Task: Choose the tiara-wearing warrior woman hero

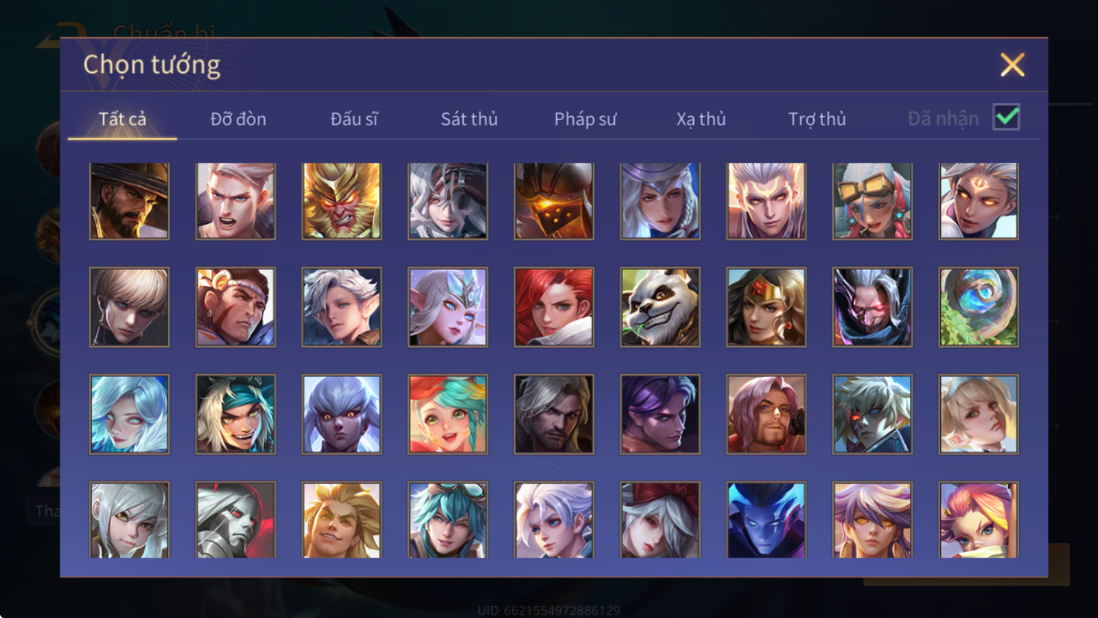Action: [x=766, y=307]
